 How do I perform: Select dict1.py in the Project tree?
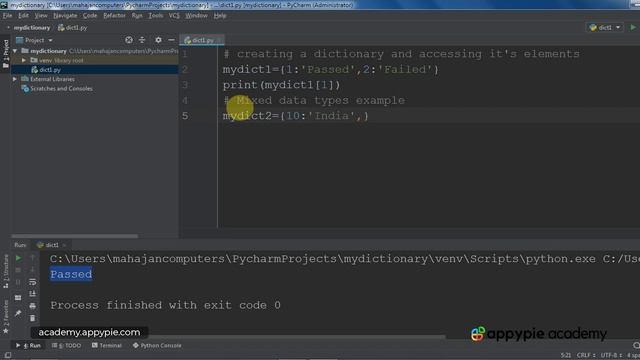50,70
